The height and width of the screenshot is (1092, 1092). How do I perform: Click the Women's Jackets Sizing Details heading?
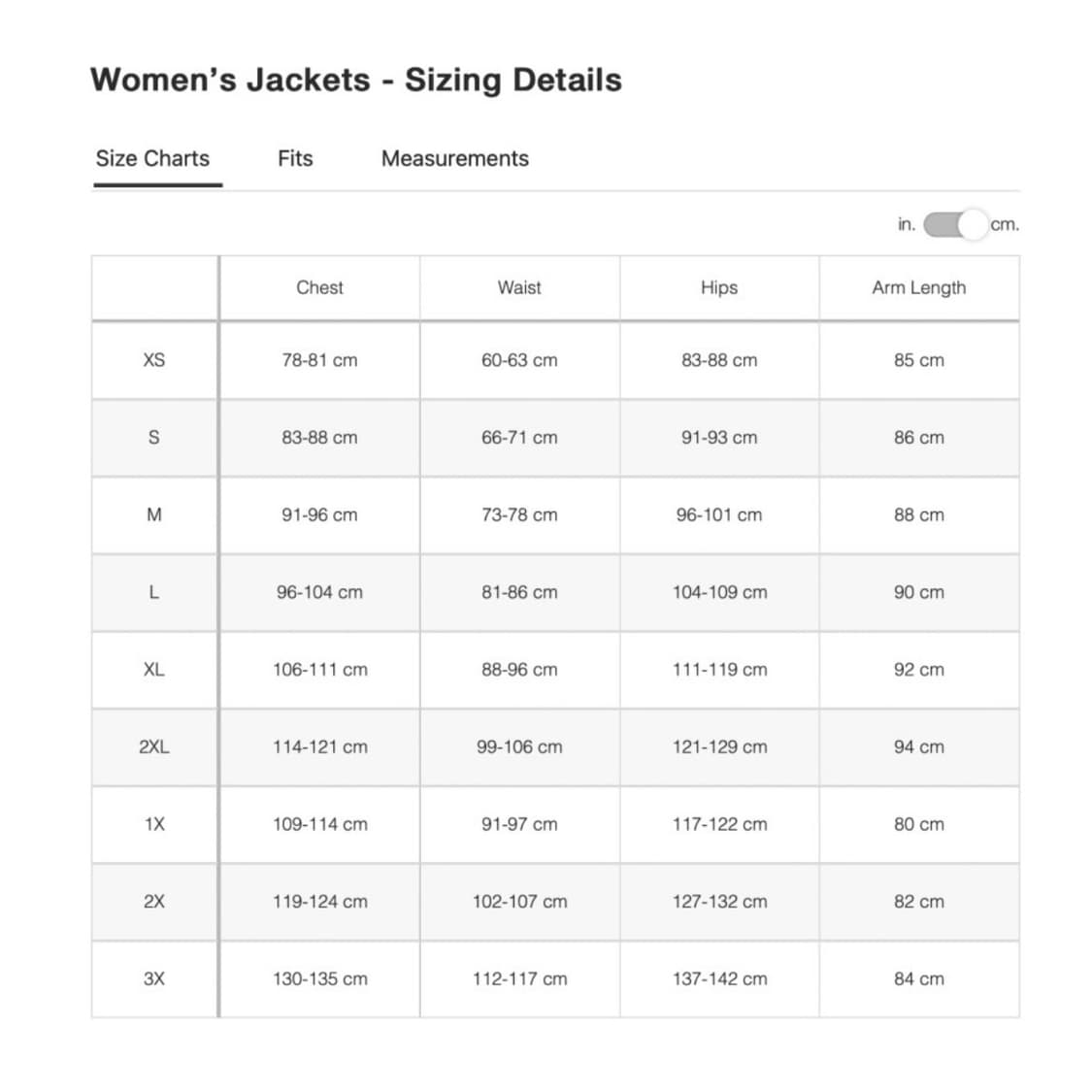356,80
